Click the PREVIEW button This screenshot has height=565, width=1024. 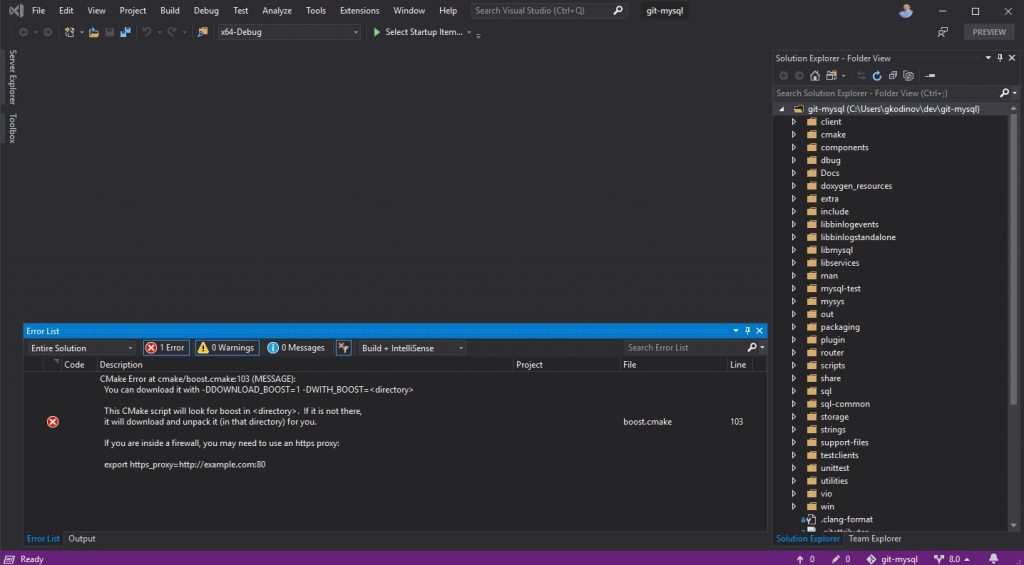click(989, 32)
